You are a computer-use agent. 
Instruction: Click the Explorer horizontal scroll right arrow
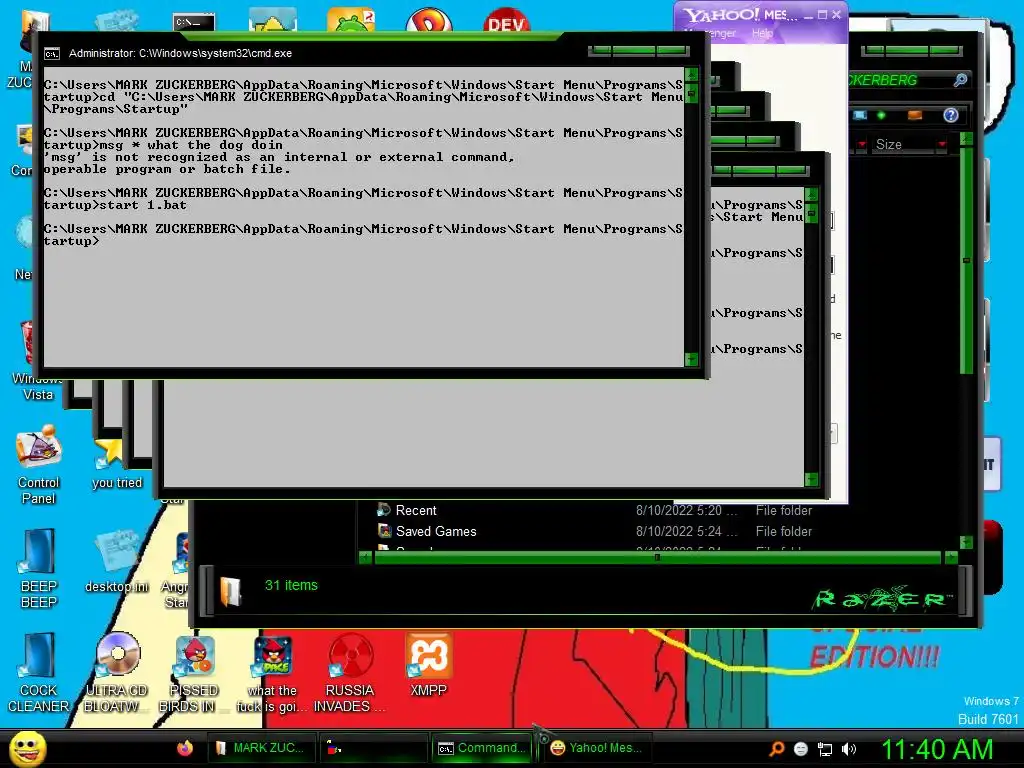pyautogui.click(x=950, y=558)
